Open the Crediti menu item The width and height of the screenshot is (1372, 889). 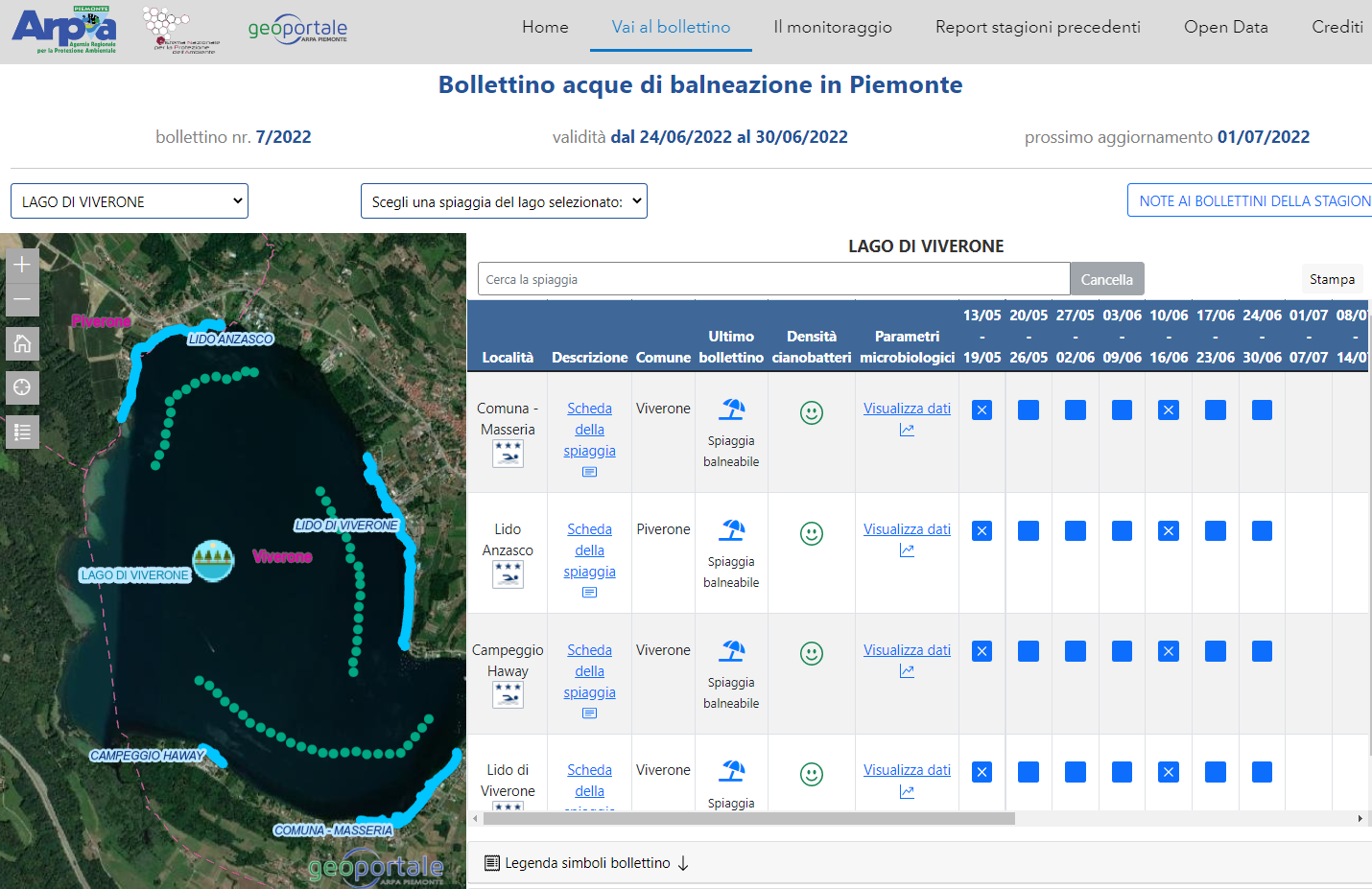click(x=1337, y=27)
